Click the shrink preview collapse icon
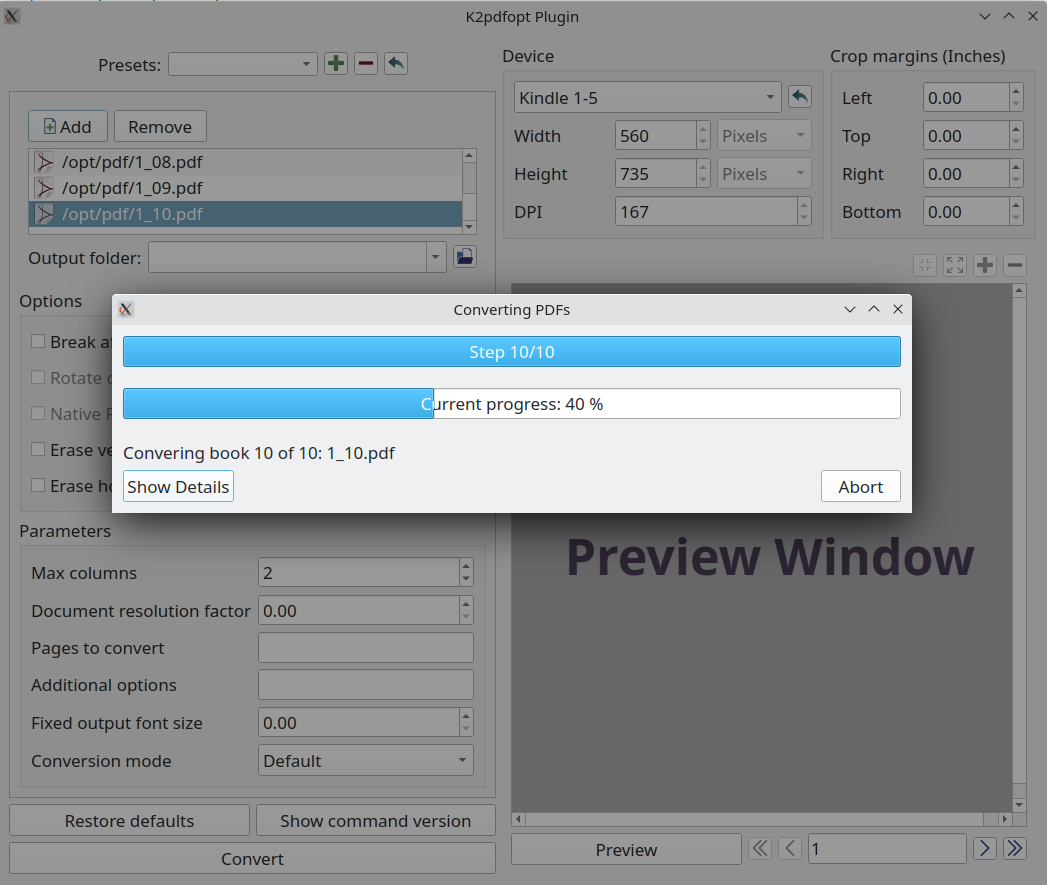 coord(925,265)
